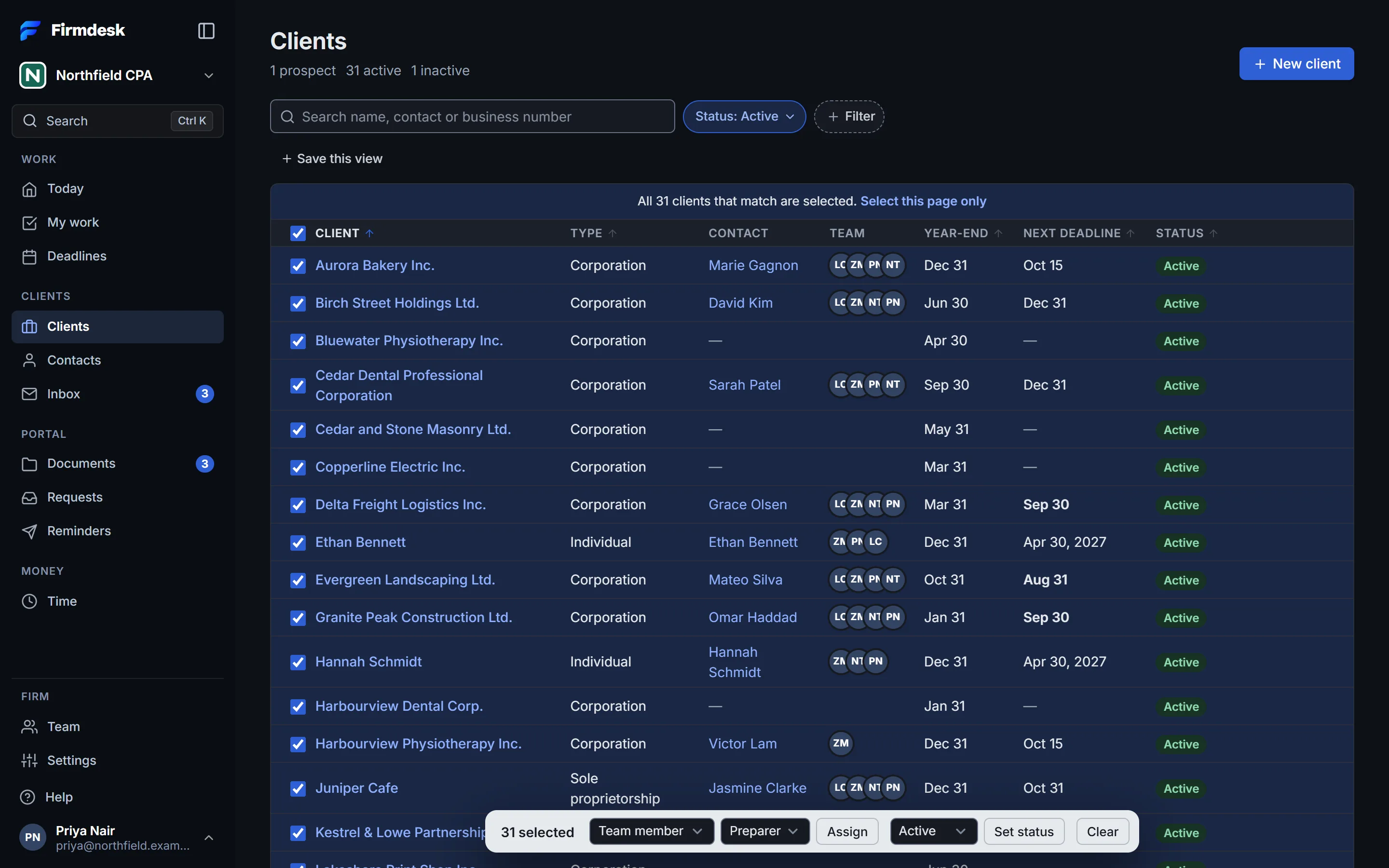Open the Team member dropdown
Viewport: 1389px width, 868px height.
pyautogui.click(x=652, y=831)
